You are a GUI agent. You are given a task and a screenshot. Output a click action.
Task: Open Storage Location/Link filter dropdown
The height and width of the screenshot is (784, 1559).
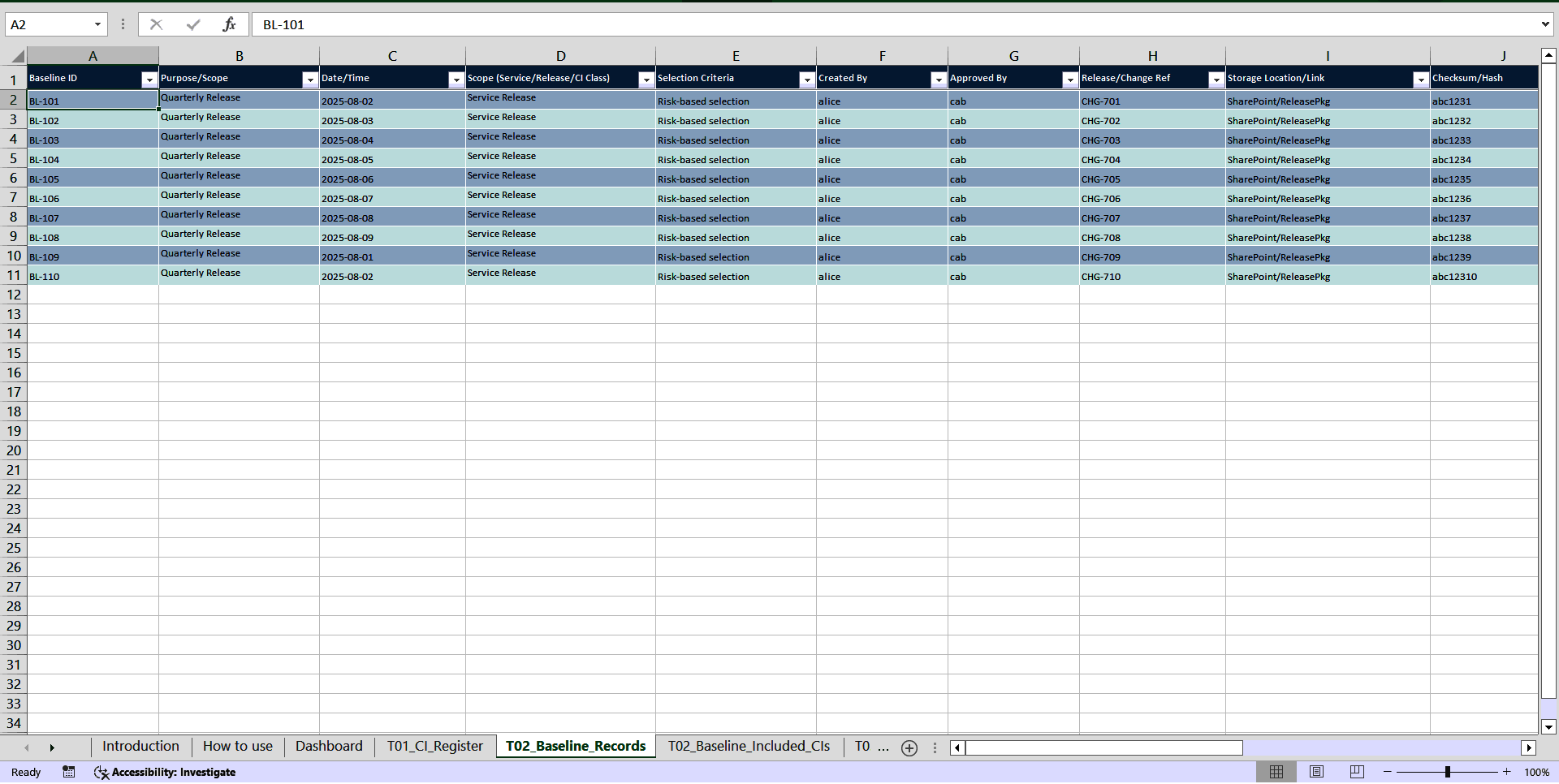pyautogui.click(x=1421, y=80)
